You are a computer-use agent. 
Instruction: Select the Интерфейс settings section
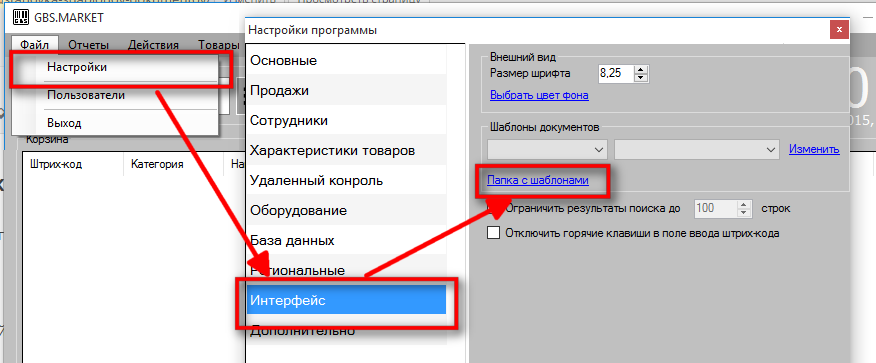(346, 300)
